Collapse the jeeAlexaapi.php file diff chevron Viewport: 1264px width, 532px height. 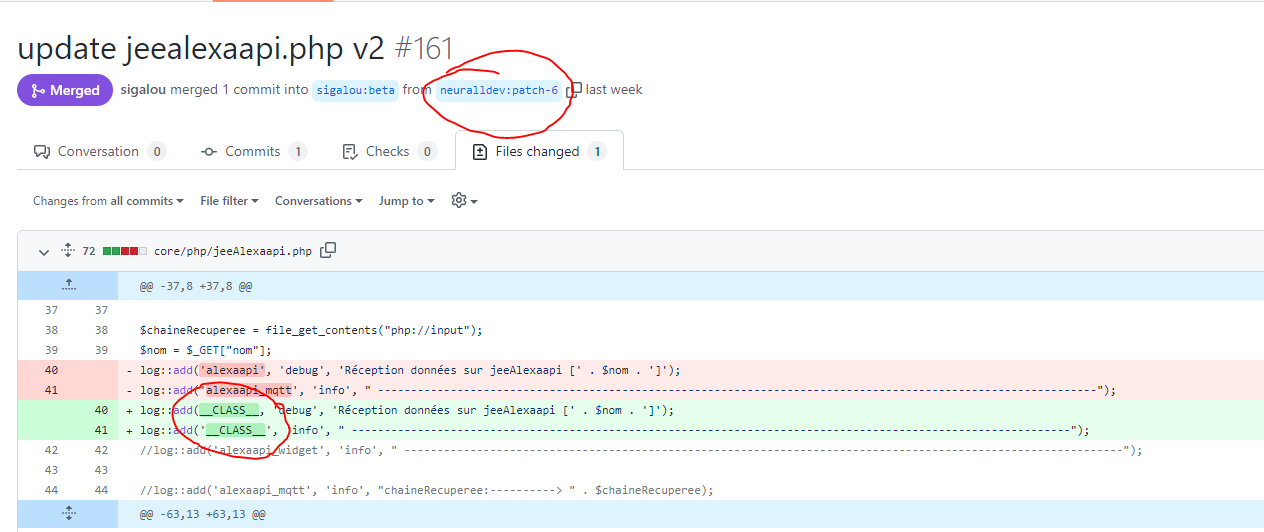[43, 251]
